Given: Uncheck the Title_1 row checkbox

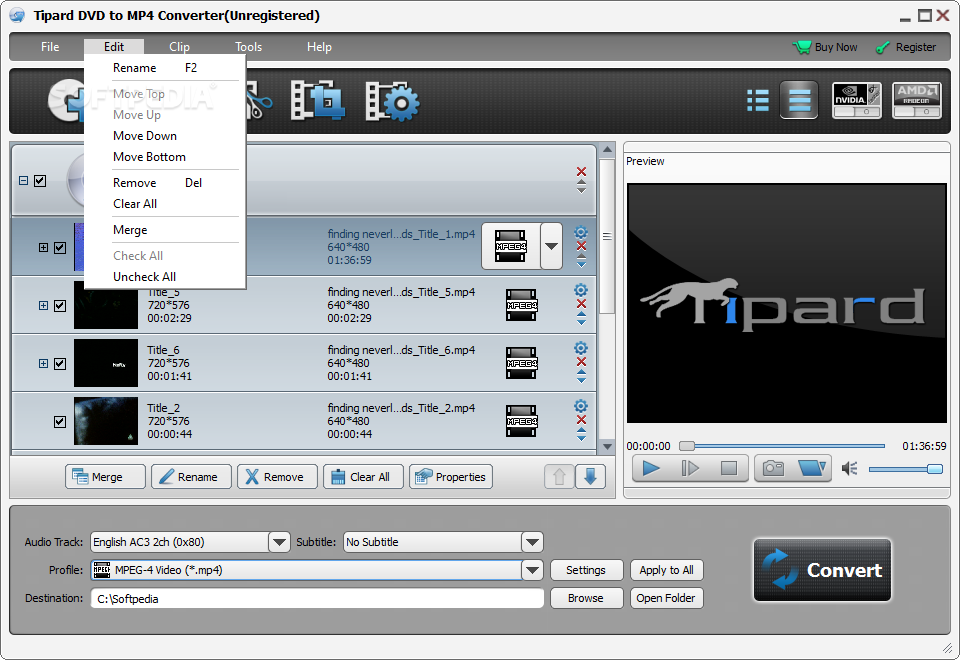Looking at the screenshot, I should pos(60,247).
